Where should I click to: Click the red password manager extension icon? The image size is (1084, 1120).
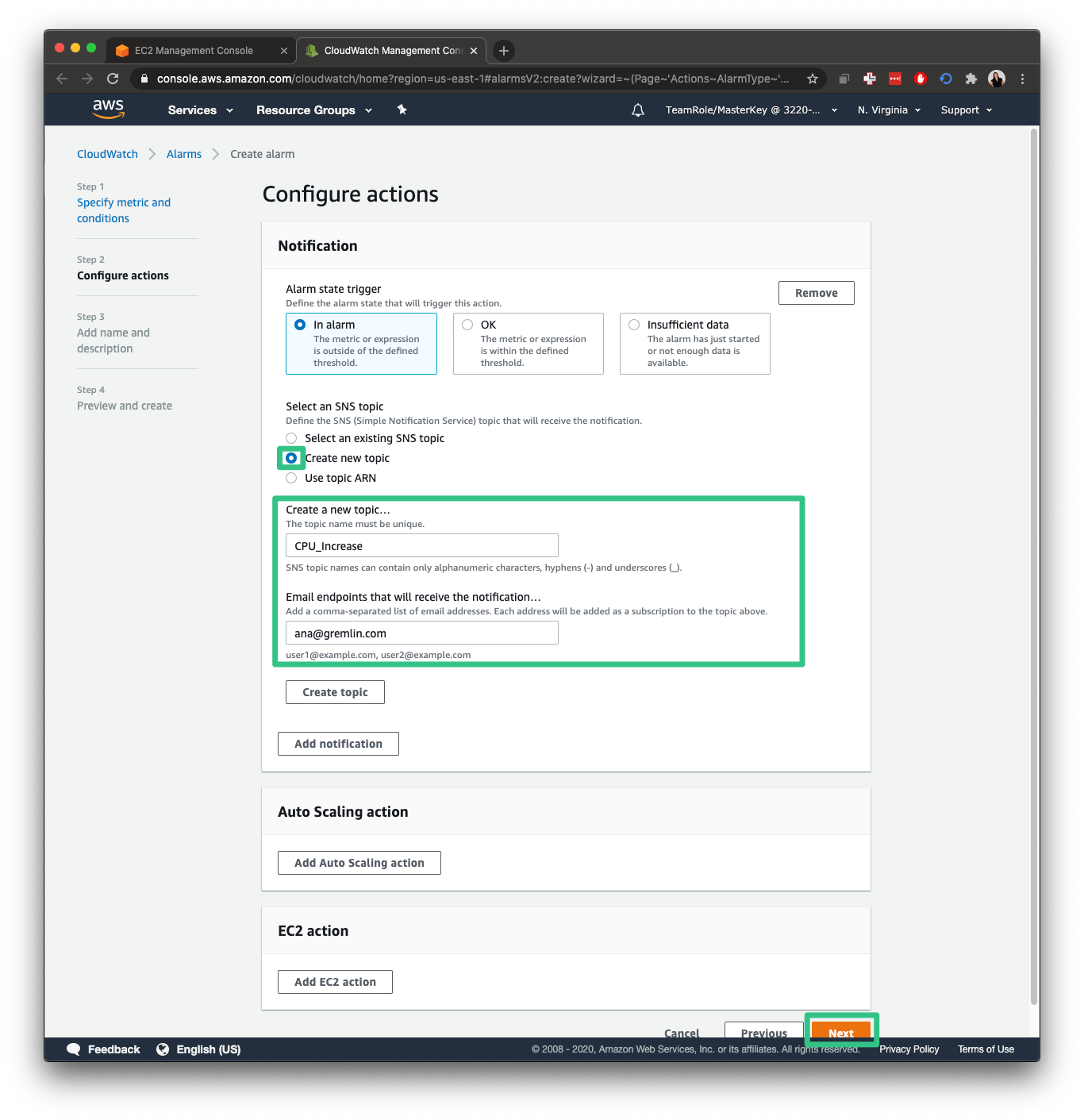(x=895, y=79)
